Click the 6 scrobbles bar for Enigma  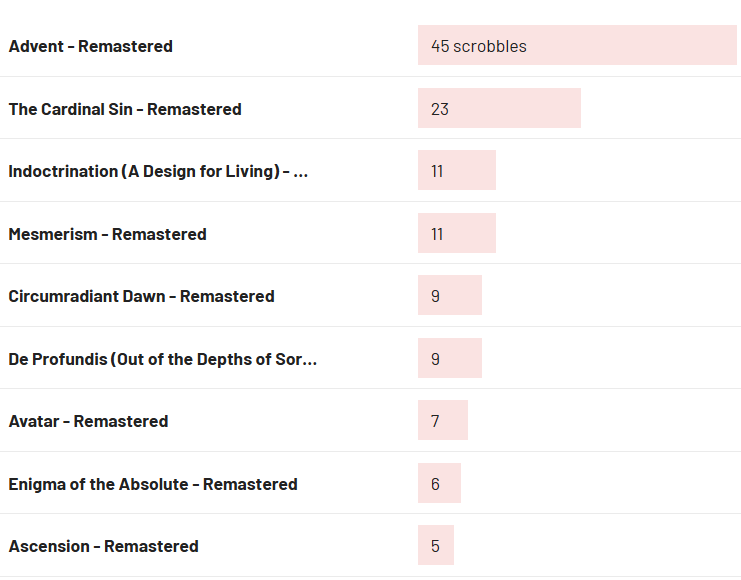click(439, 483)
